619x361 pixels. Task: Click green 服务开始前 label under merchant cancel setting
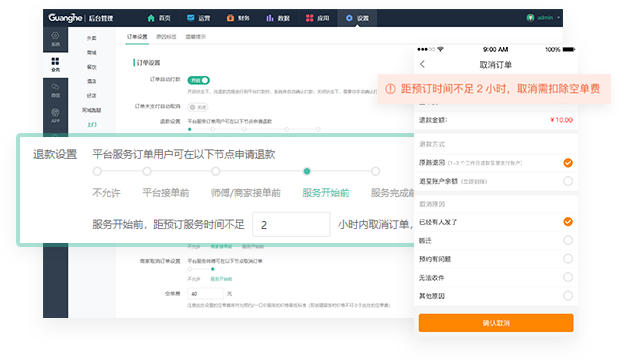(221, 279)
